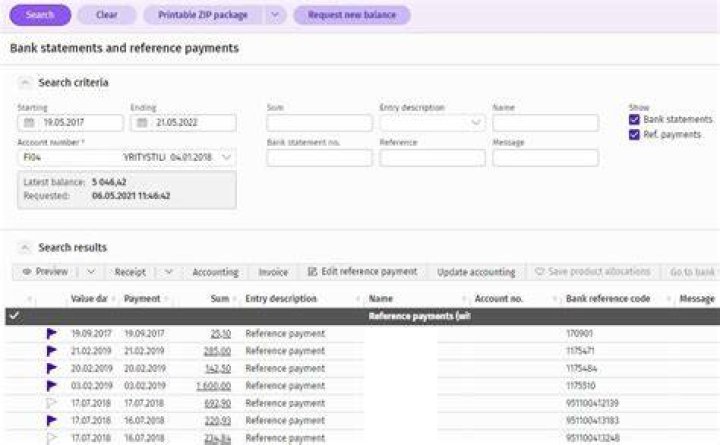This screenshot has width=720, height=445.
Task: Toggle the Reference payments group checkmark
Action: coord(14,316)
